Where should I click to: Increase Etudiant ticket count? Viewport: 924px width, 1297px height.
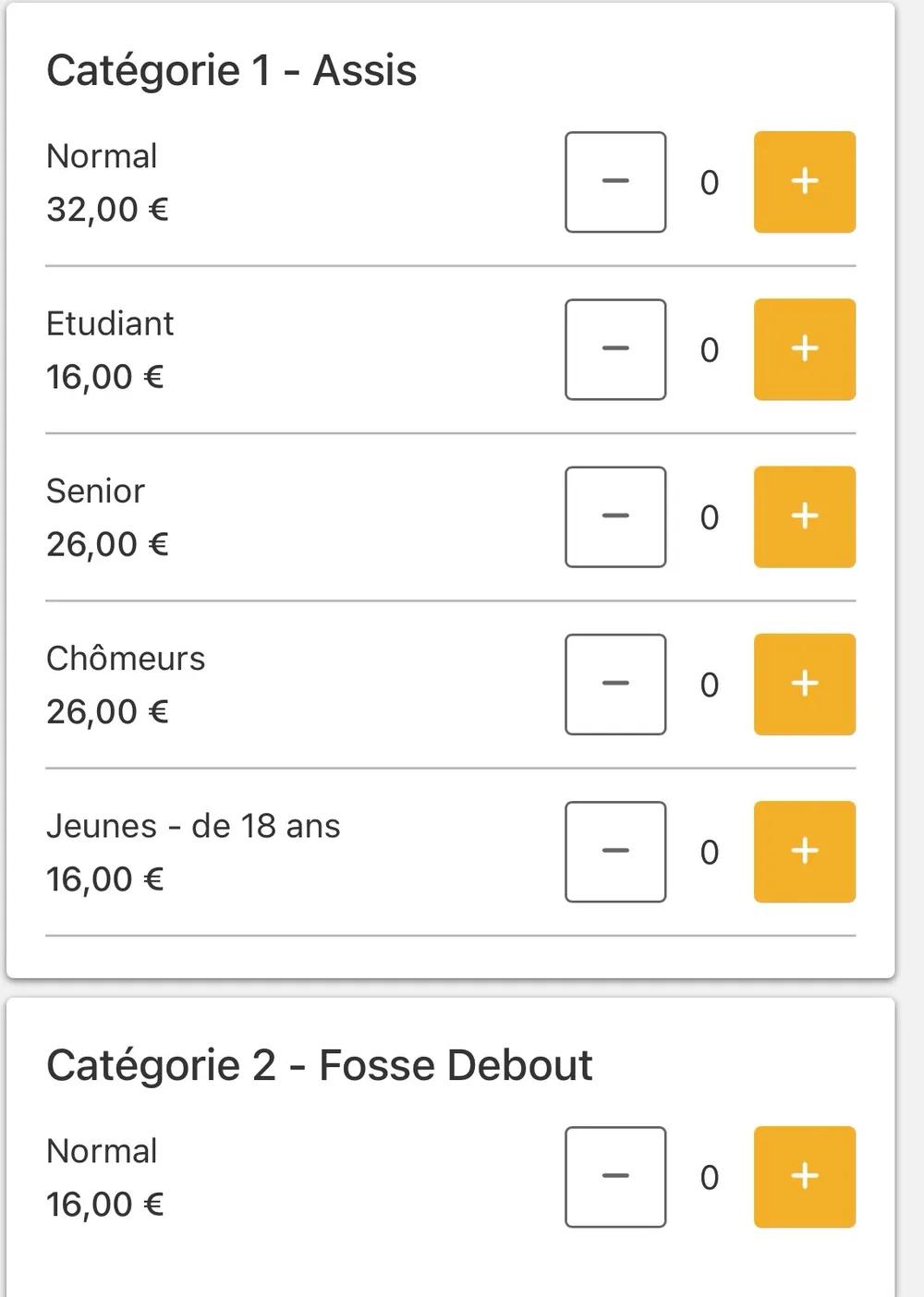coord(804,349)
